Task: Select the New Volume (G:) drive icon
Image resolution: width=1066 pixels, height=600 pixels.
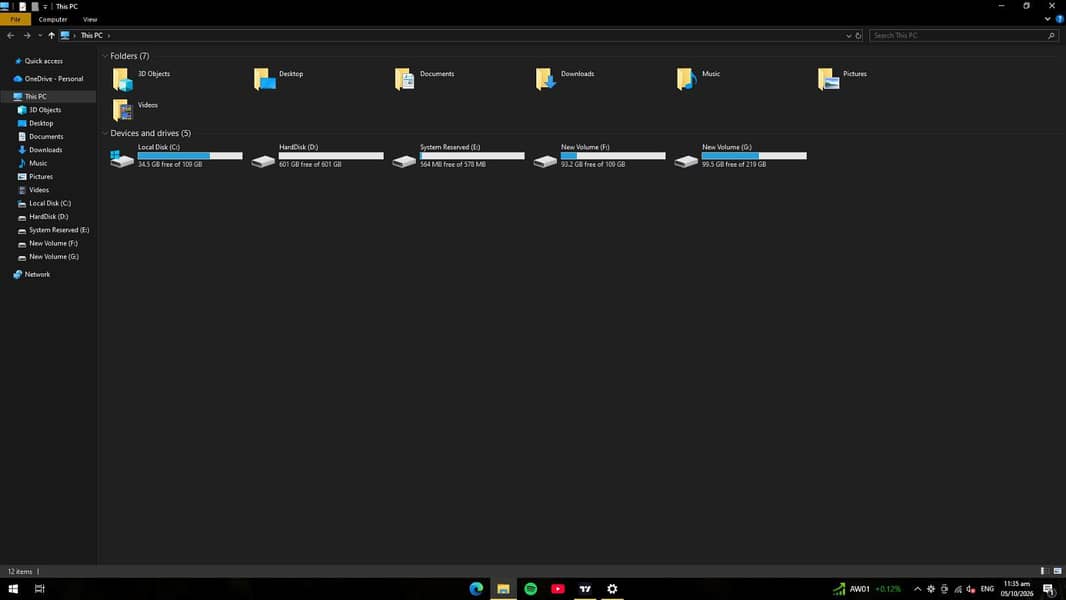Action: pos(686,161)
